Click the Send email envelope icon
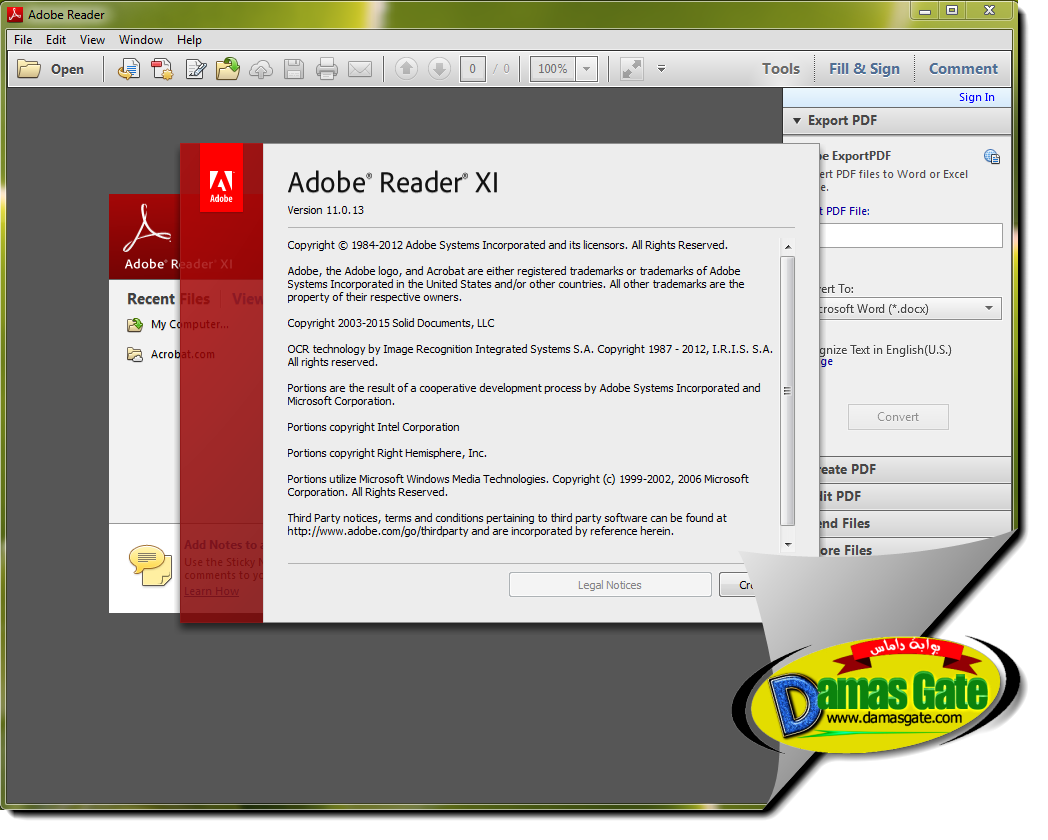This screenshot has width=1048, height=840. [360, 69]
